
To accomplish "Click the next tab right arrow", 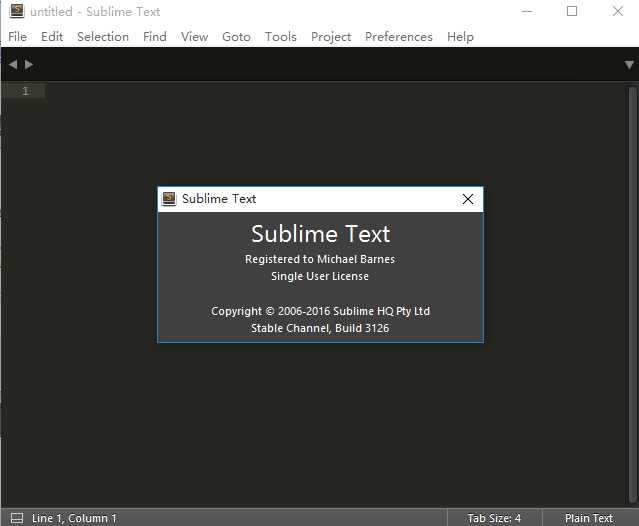I will click(29, 64).
